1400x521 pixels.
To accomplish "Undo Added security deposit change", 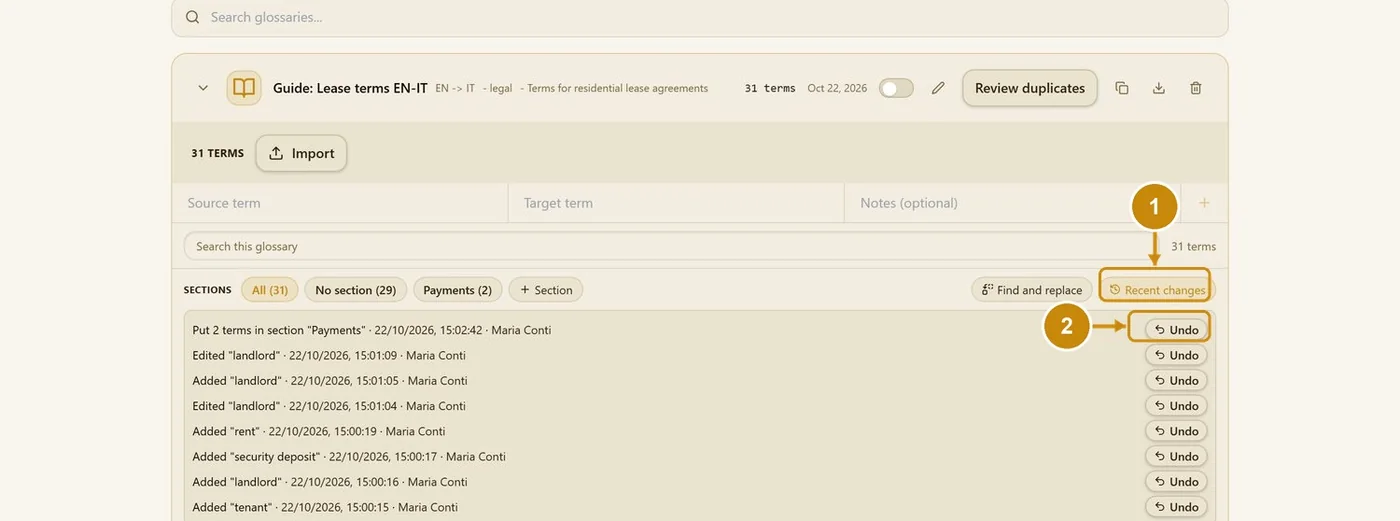I will click(1176, 456).
